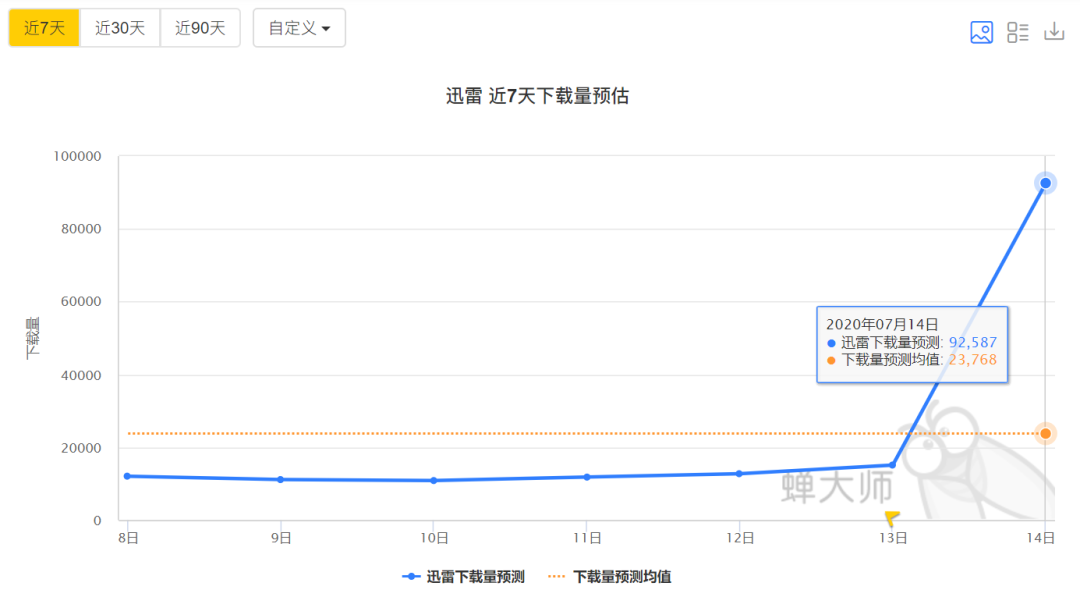The image size is (1080, 597).
Task: Click the blue data point for 11日
Action: 587,476
